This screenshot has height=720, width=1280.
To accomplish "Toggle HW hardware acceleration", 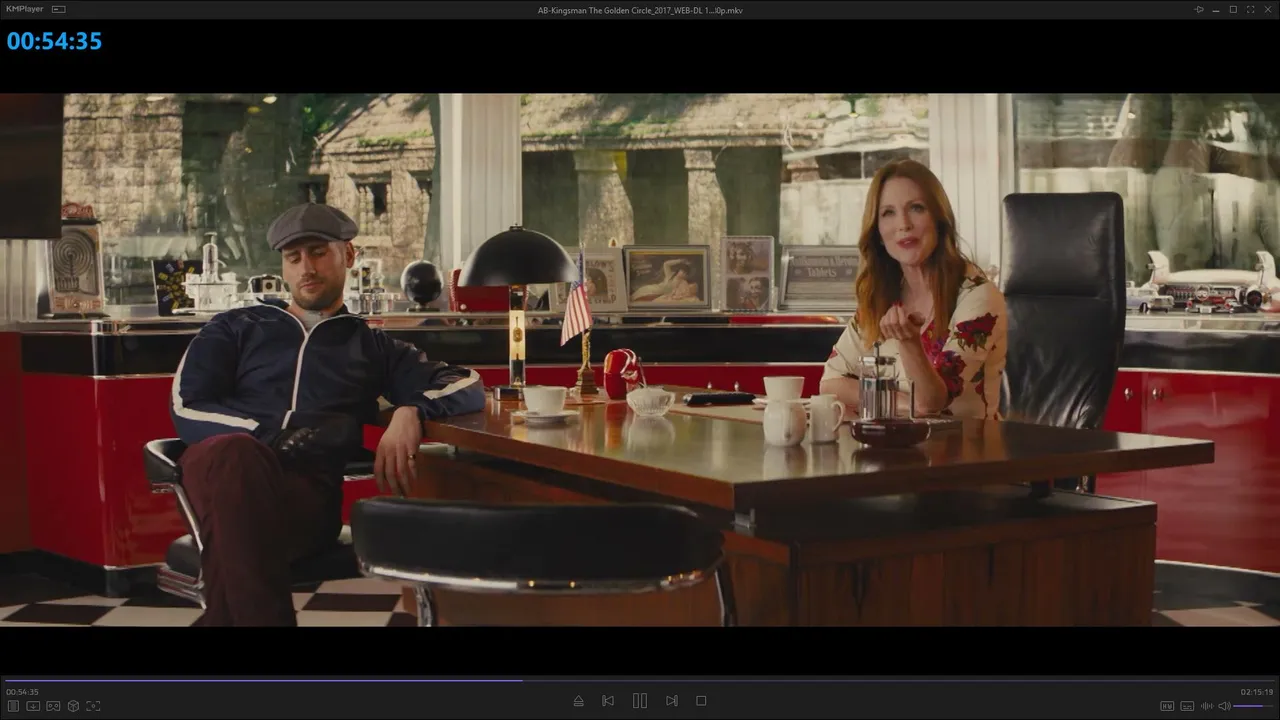I will 1166,706.
